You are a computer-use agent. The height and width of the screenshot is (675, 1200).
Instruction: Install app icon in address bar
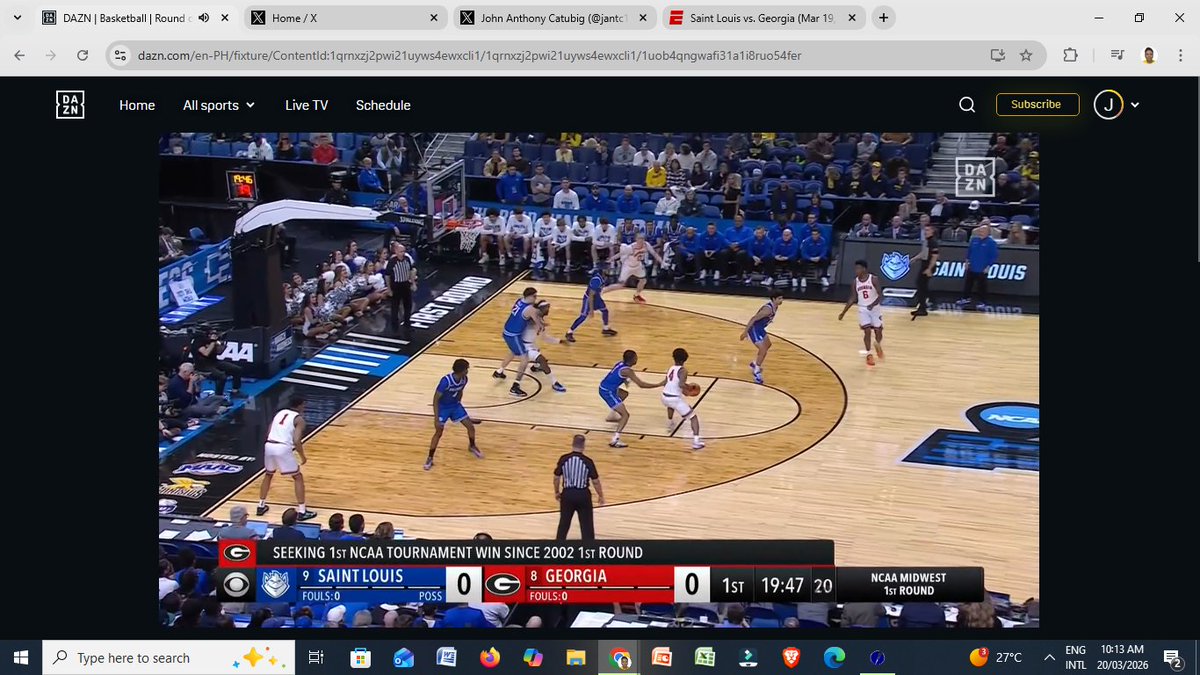coord(997,56)
